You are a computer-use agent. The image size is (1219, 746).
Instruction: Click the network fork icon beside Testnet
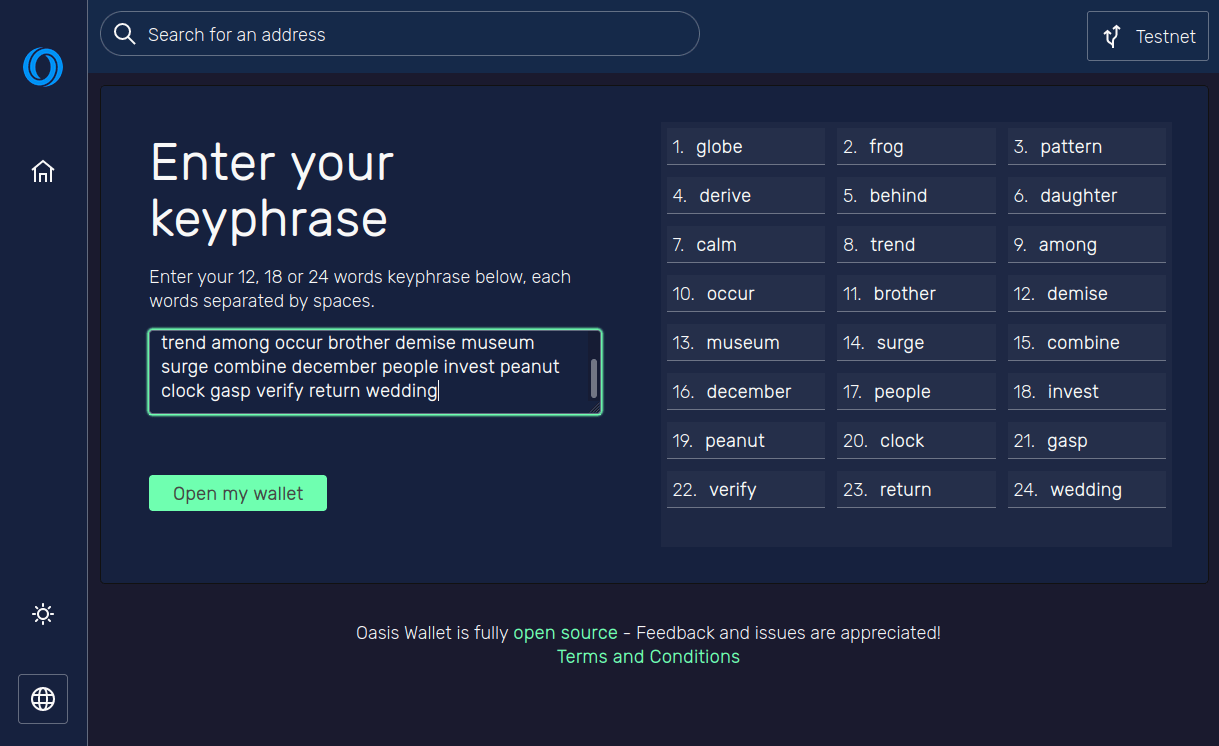tap(1112, 36)
